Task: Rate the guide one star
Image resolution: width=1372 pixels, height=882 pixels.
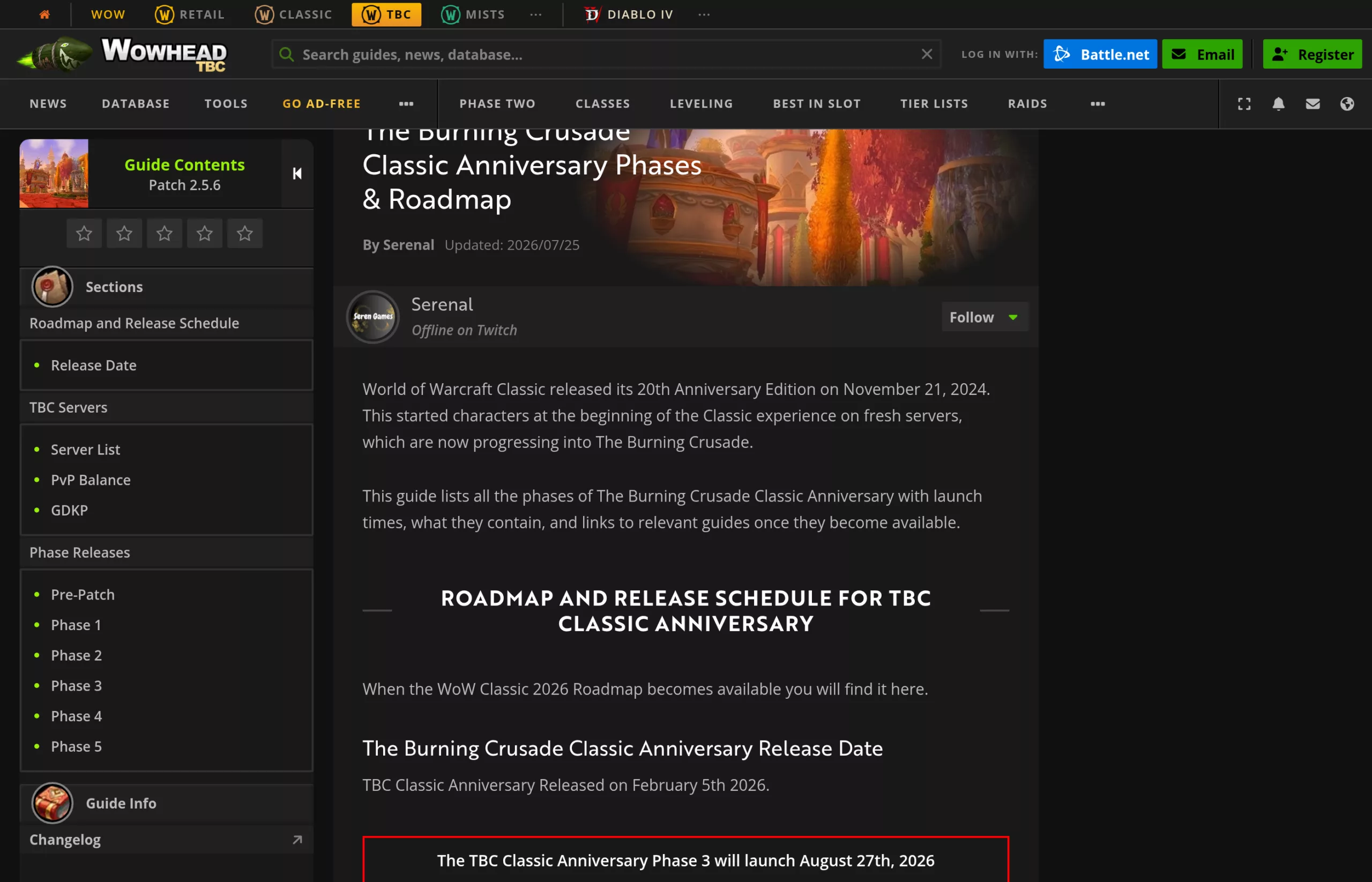Action: [84, 233]
